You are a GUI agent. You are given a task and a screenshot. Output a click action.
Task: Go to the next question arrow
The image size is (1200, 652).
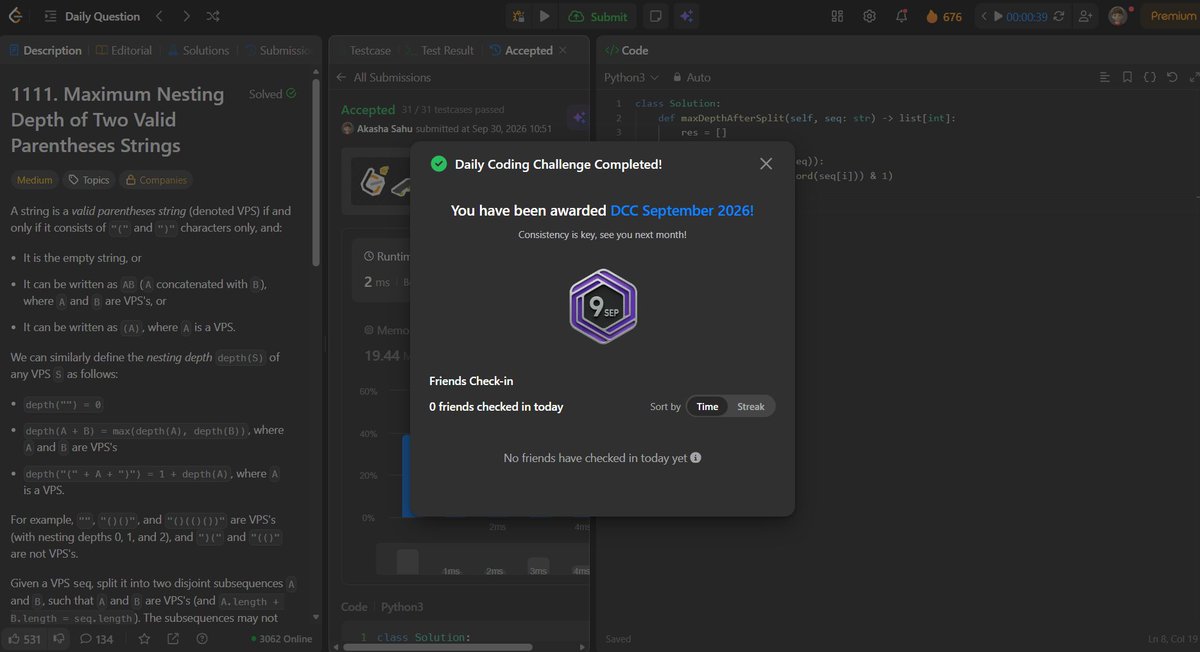186,16
